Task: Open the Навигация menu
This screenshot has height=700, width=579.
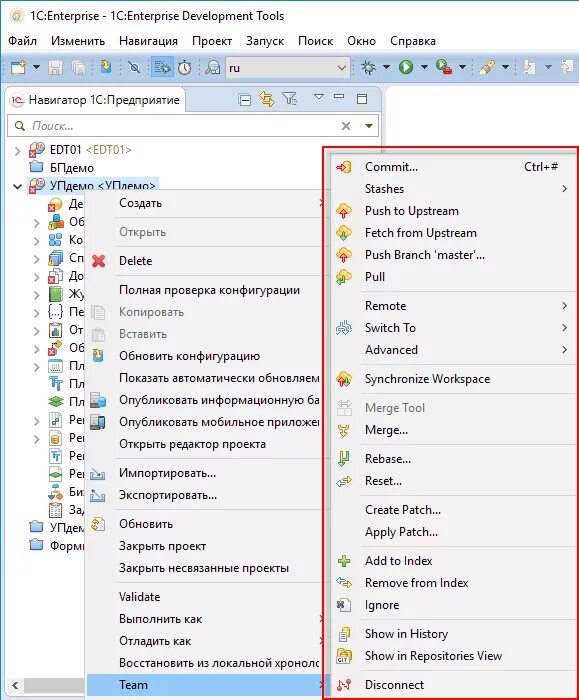Action: pos(148,41)
